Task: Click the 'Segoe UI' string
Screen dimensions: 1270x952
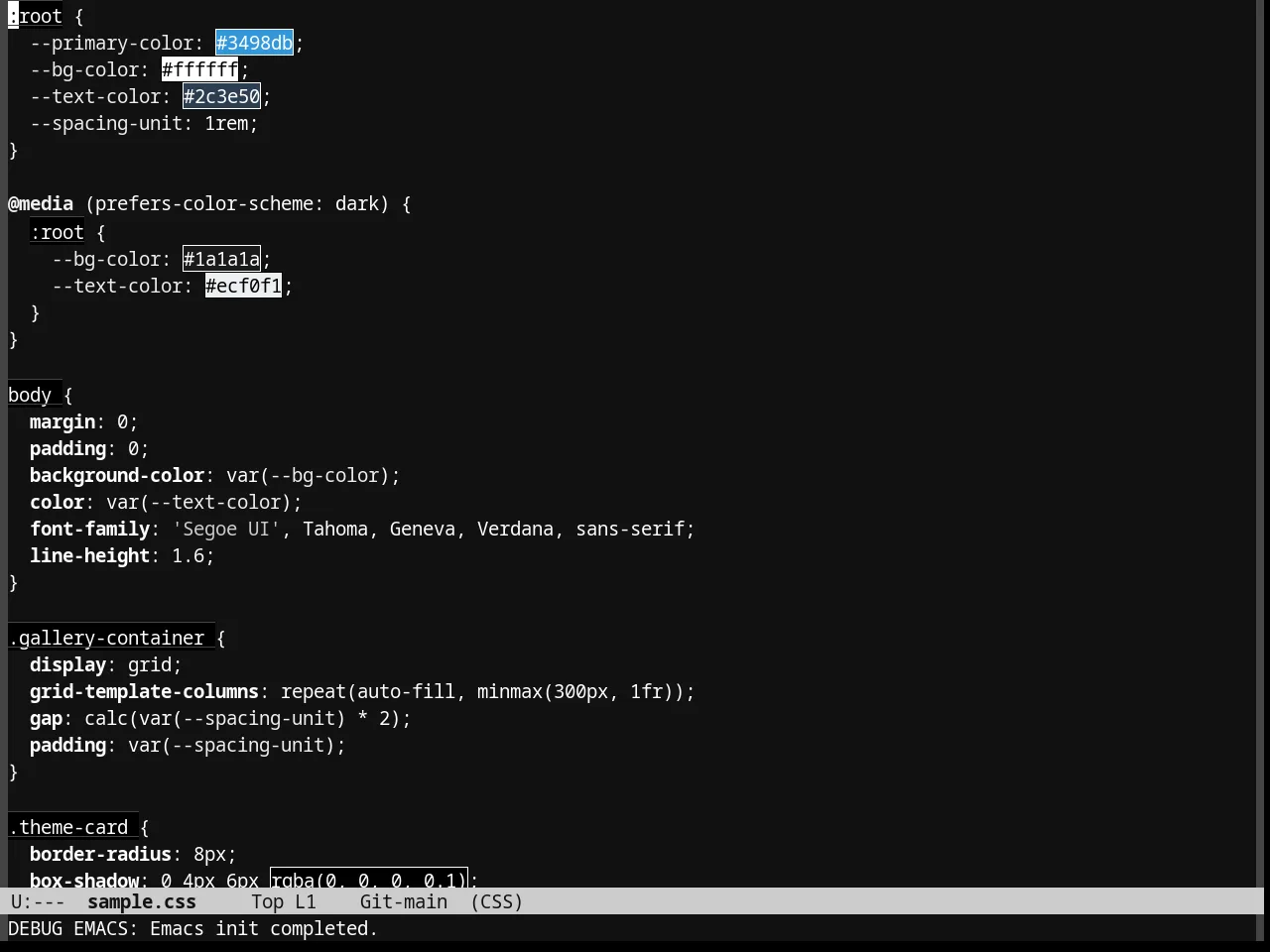Action: (226, 529)
